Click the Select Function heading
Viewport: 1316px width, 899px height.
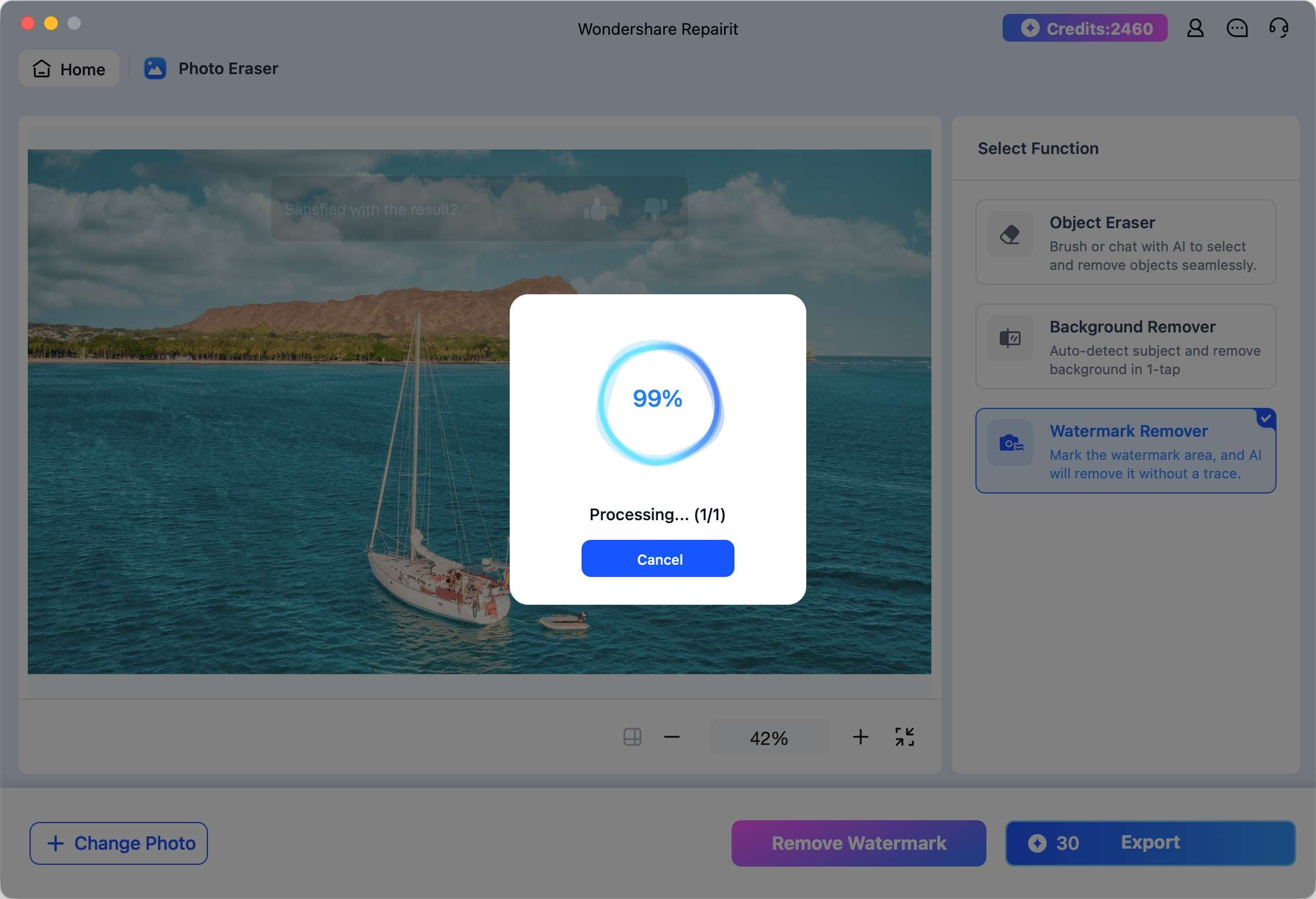[x=1038, y=148]
